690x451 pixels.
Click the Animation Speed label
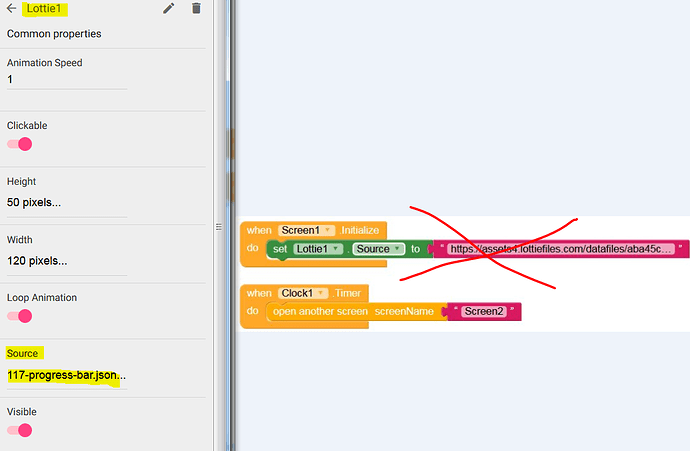point(44,63)
